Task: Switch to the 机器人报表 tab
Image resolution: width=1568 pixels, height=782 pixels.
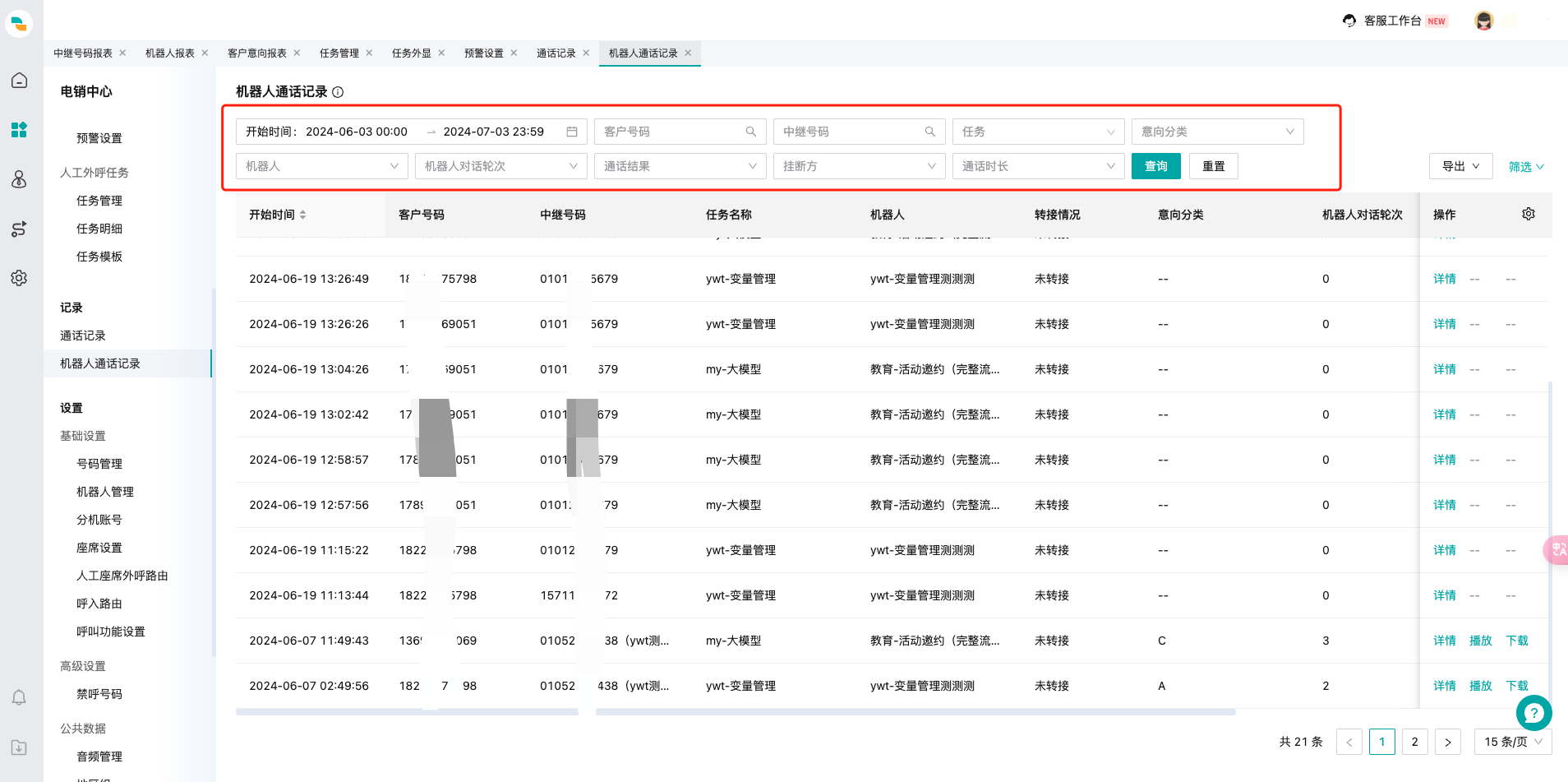Action: point(170,53)
